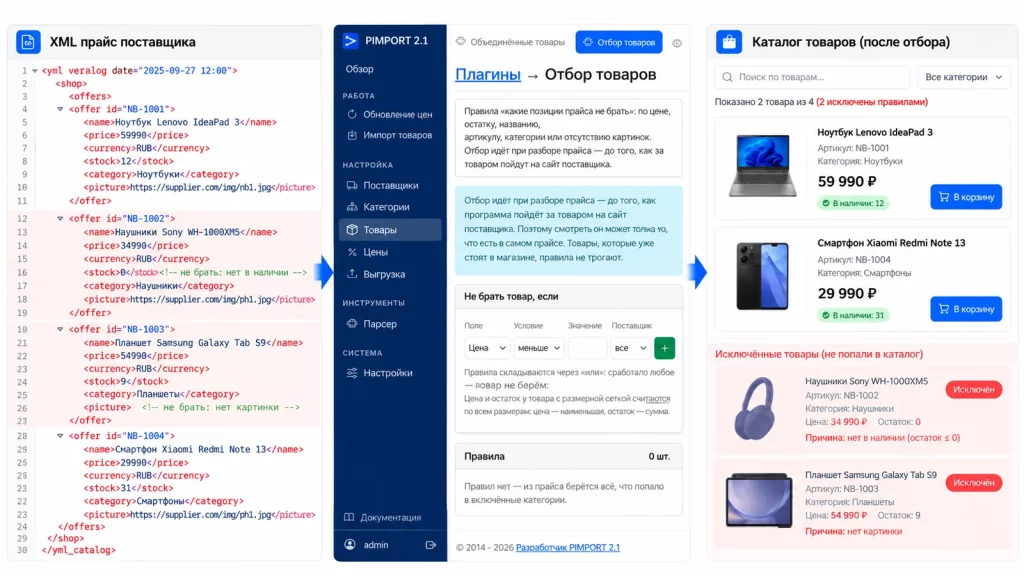Click the Lenovo IdeaPad 3 laptop image
The width and height of the screenshot is (1024, 576).
(x=763, y=166)
